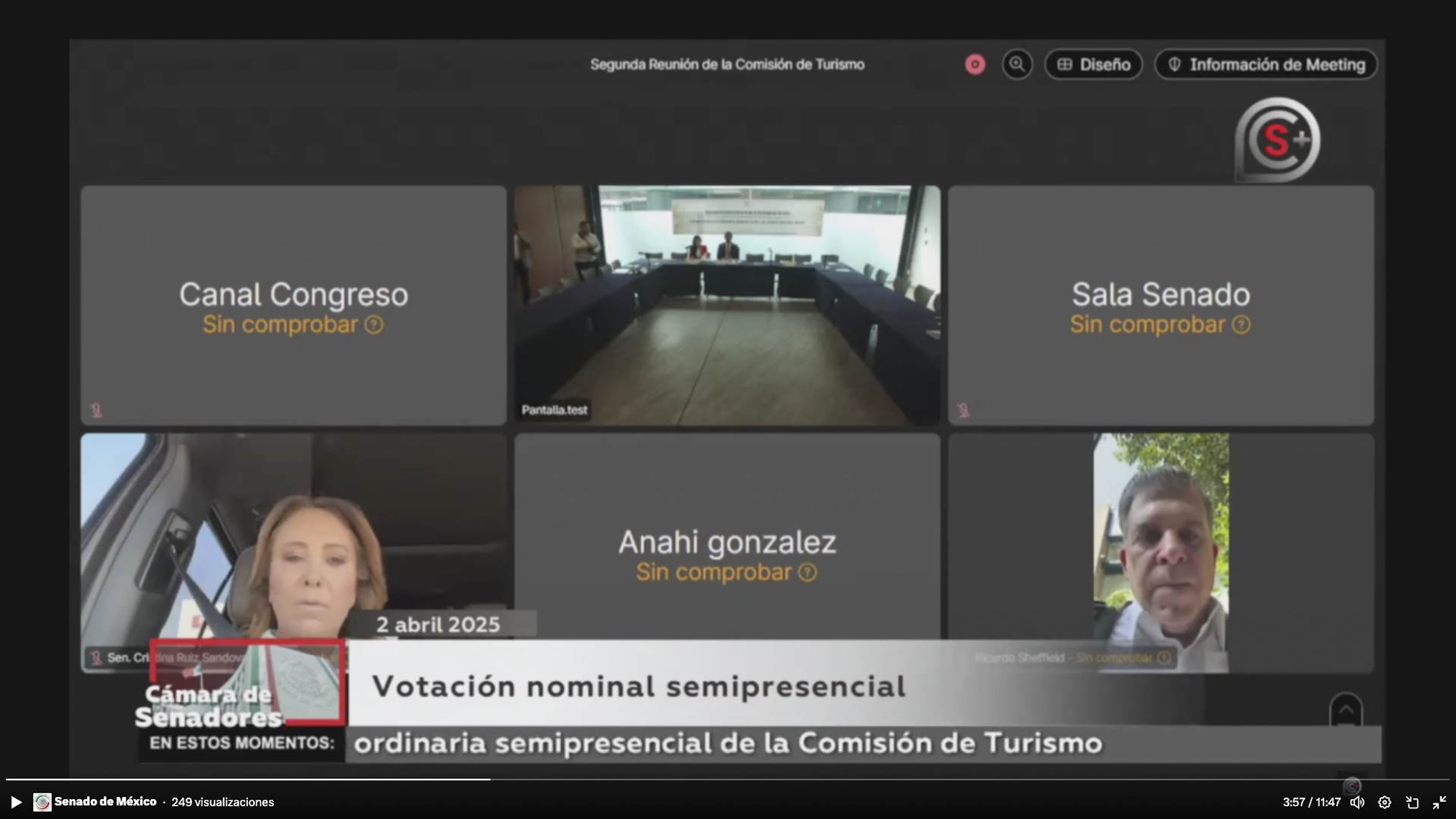Screen dimensions: 1456x819
Task: Expand the up-chevron control at bottom right of the meeting
Action: [1346, 709]
